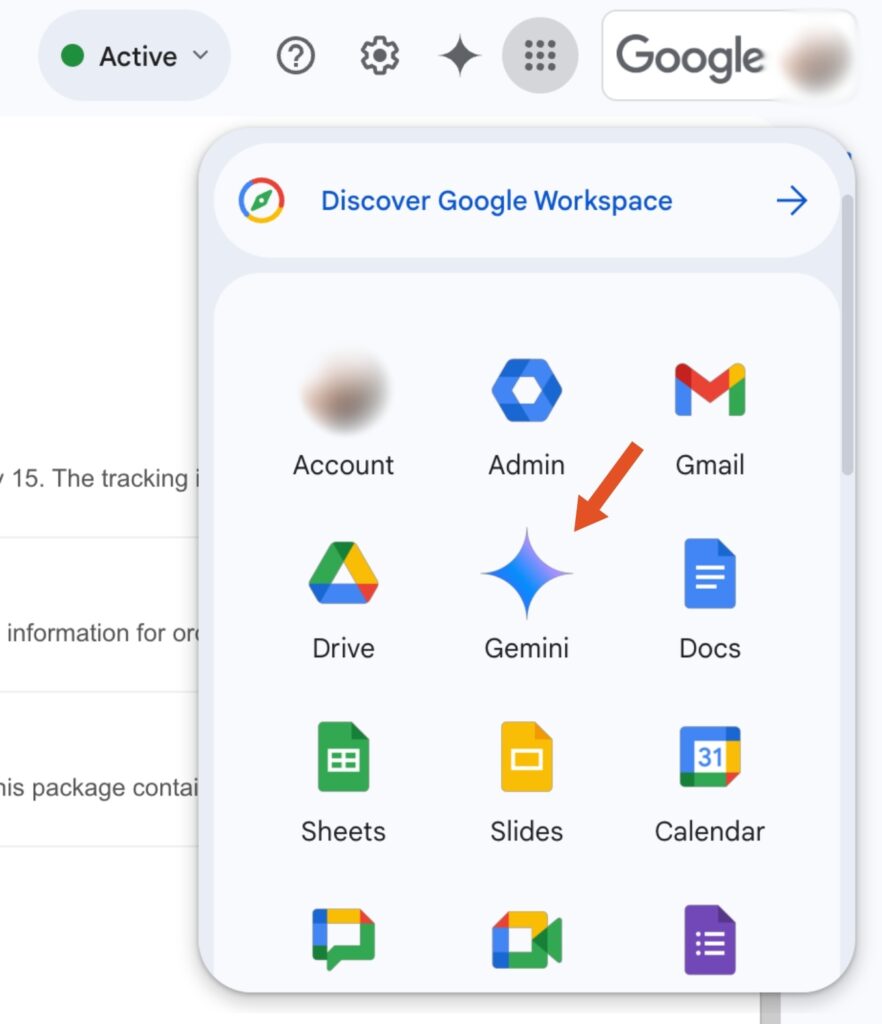The height and width of the screenshot is (1024, 882).
Task: Open the Active status dropdown
Action: point(134,56)
